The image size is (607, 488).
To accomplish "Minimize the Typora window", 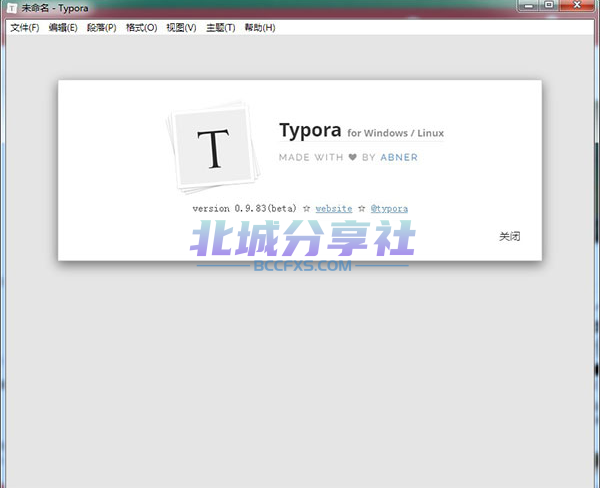I will (x=529, y=5).
